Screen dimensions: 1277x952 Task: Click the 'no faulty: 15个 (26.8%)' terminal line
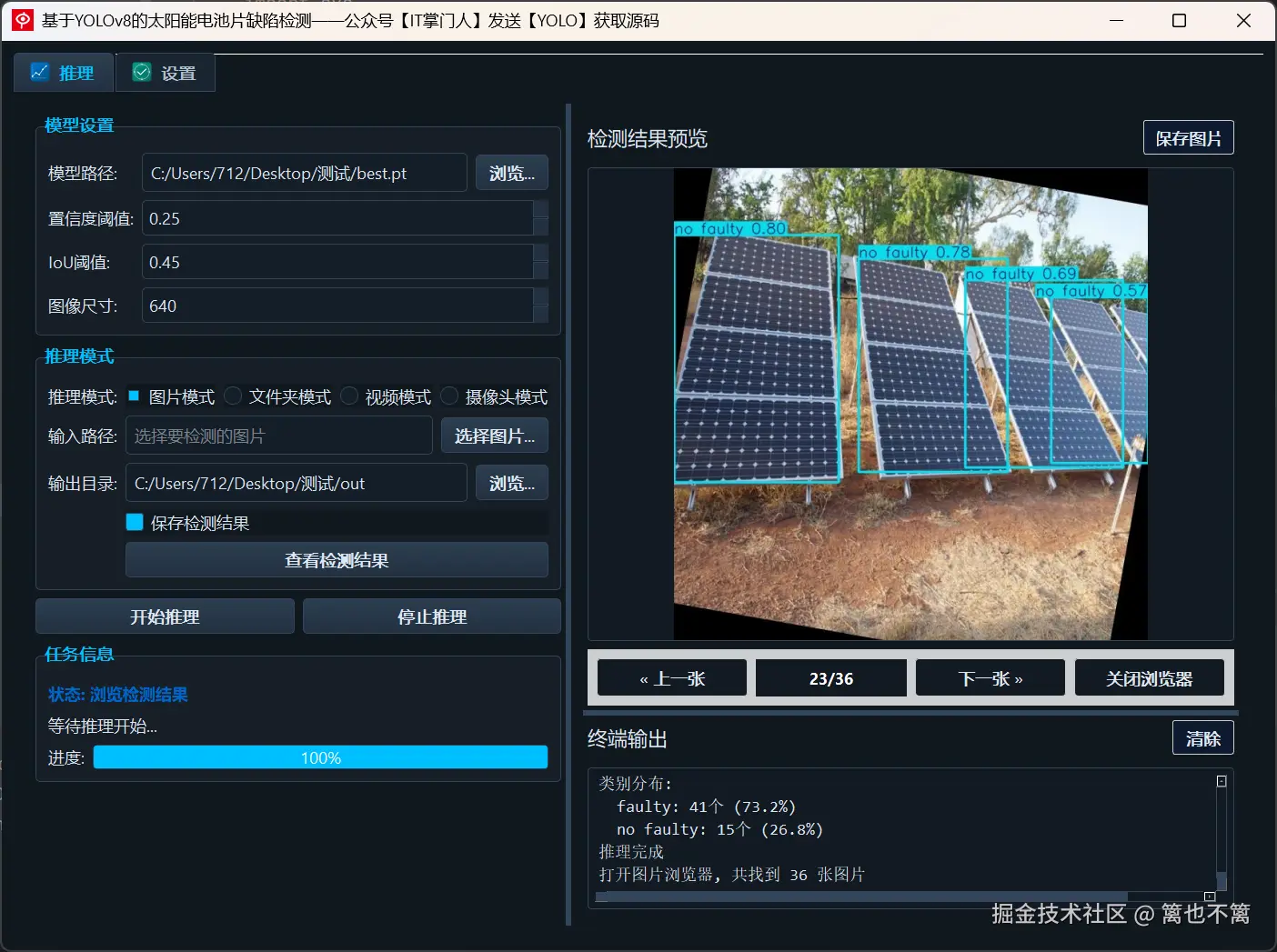(x=719, y=829)
